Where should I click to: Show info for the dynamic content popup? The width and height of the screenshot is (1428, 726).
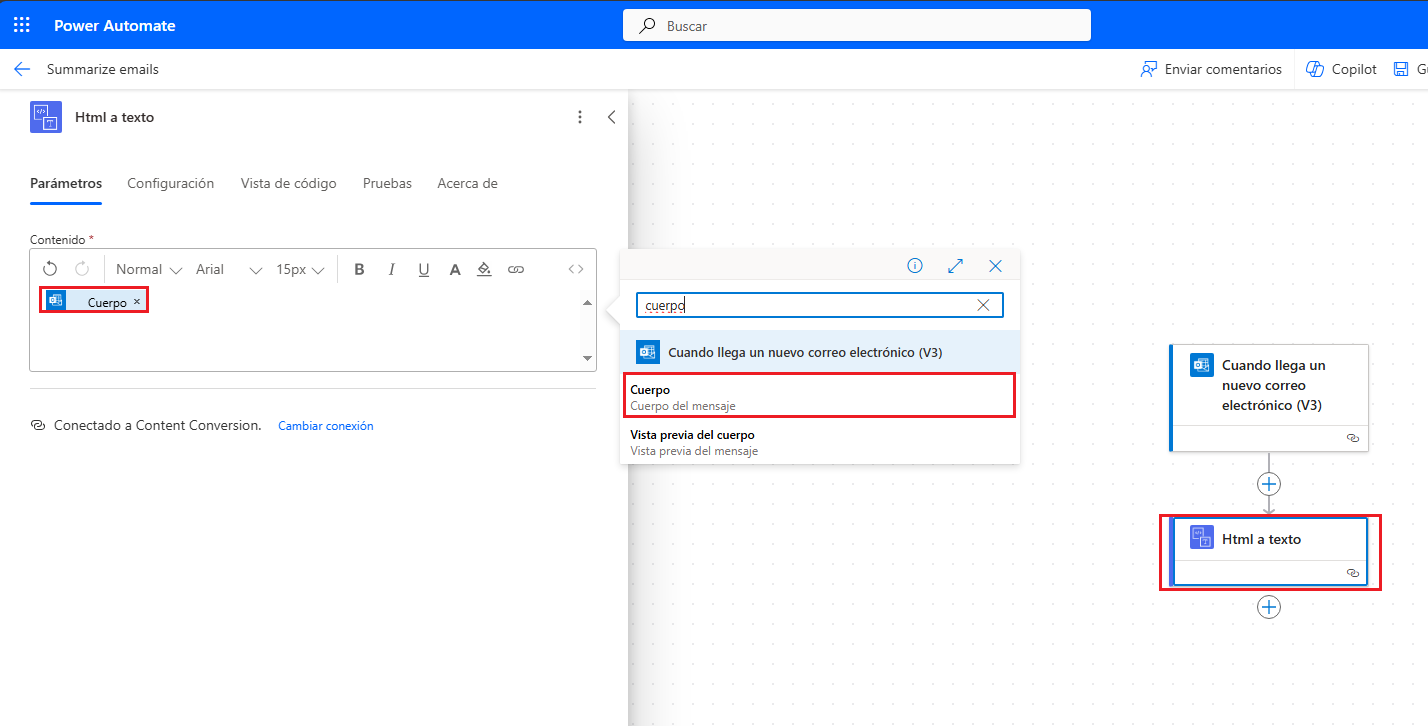pos(915,266)
